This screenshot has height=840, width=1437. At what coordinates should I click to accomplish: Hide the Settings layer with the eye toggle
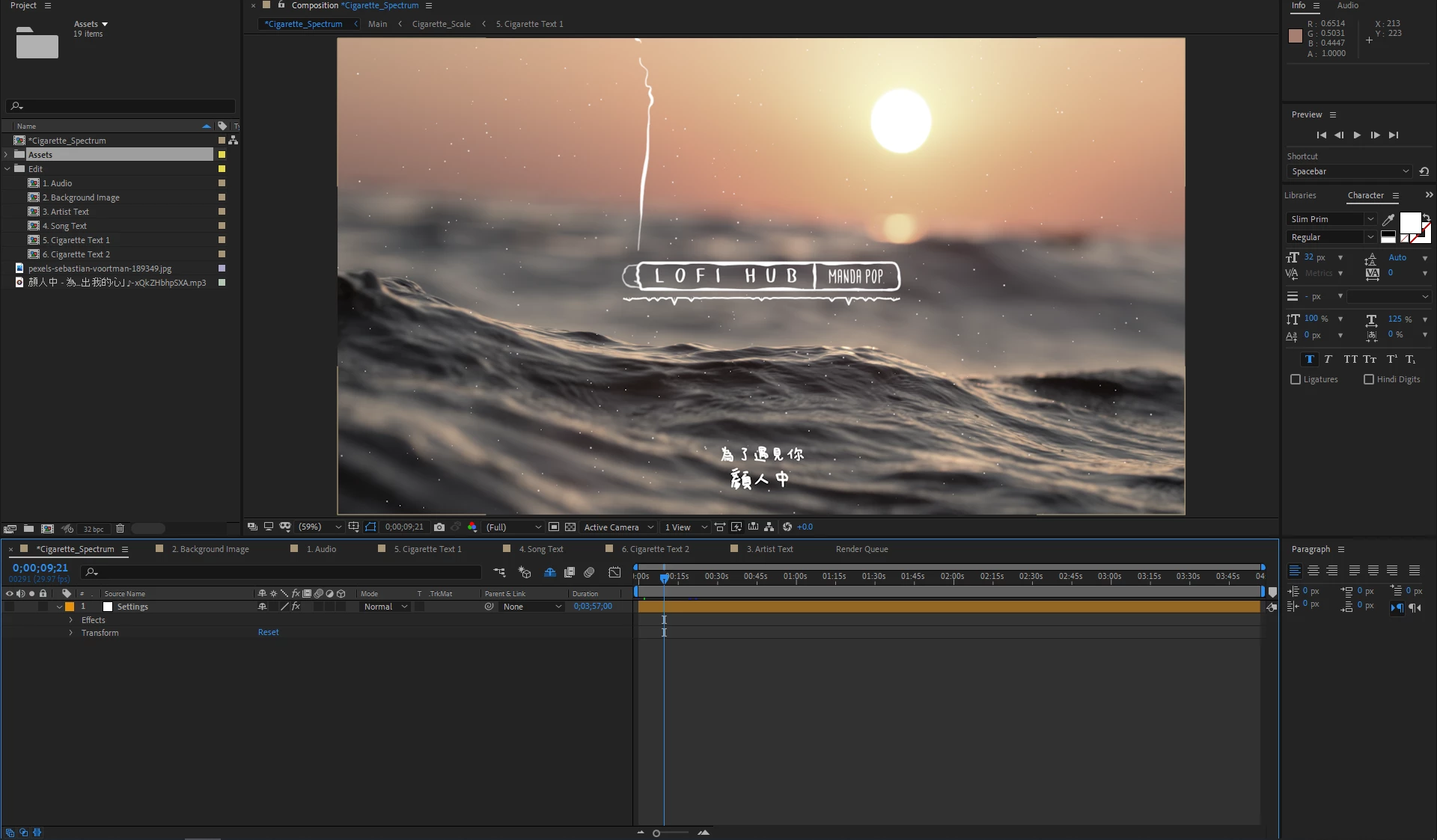(9, 607)
